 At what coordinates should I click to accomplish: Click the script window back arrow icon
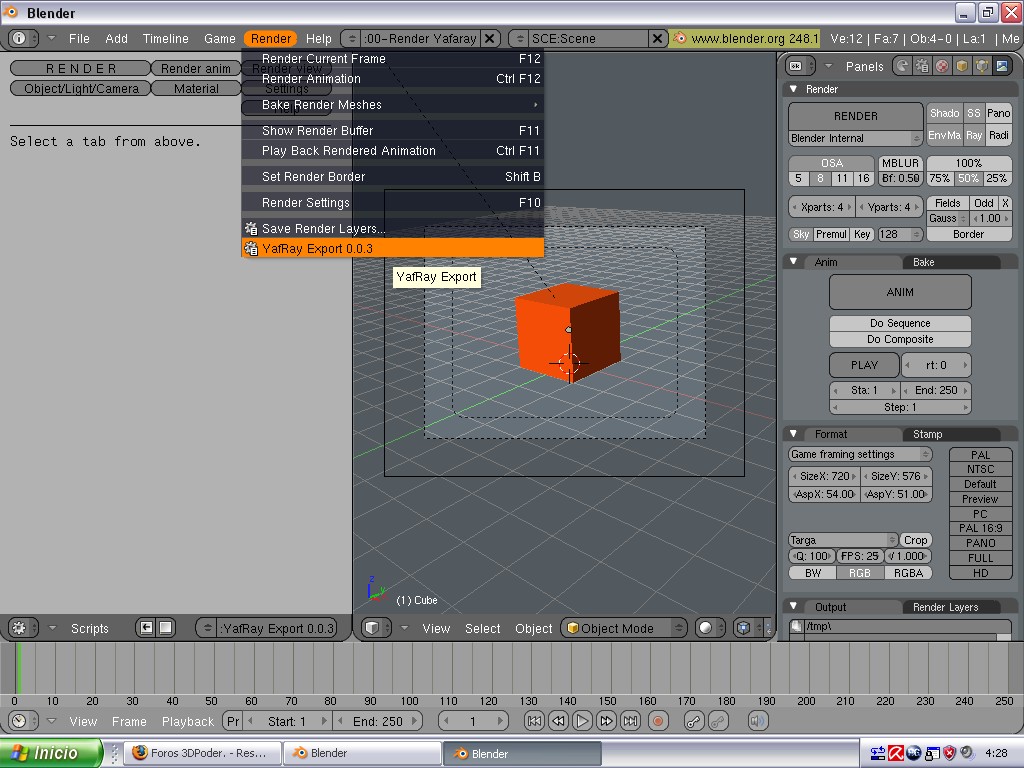tap(146, 628)
